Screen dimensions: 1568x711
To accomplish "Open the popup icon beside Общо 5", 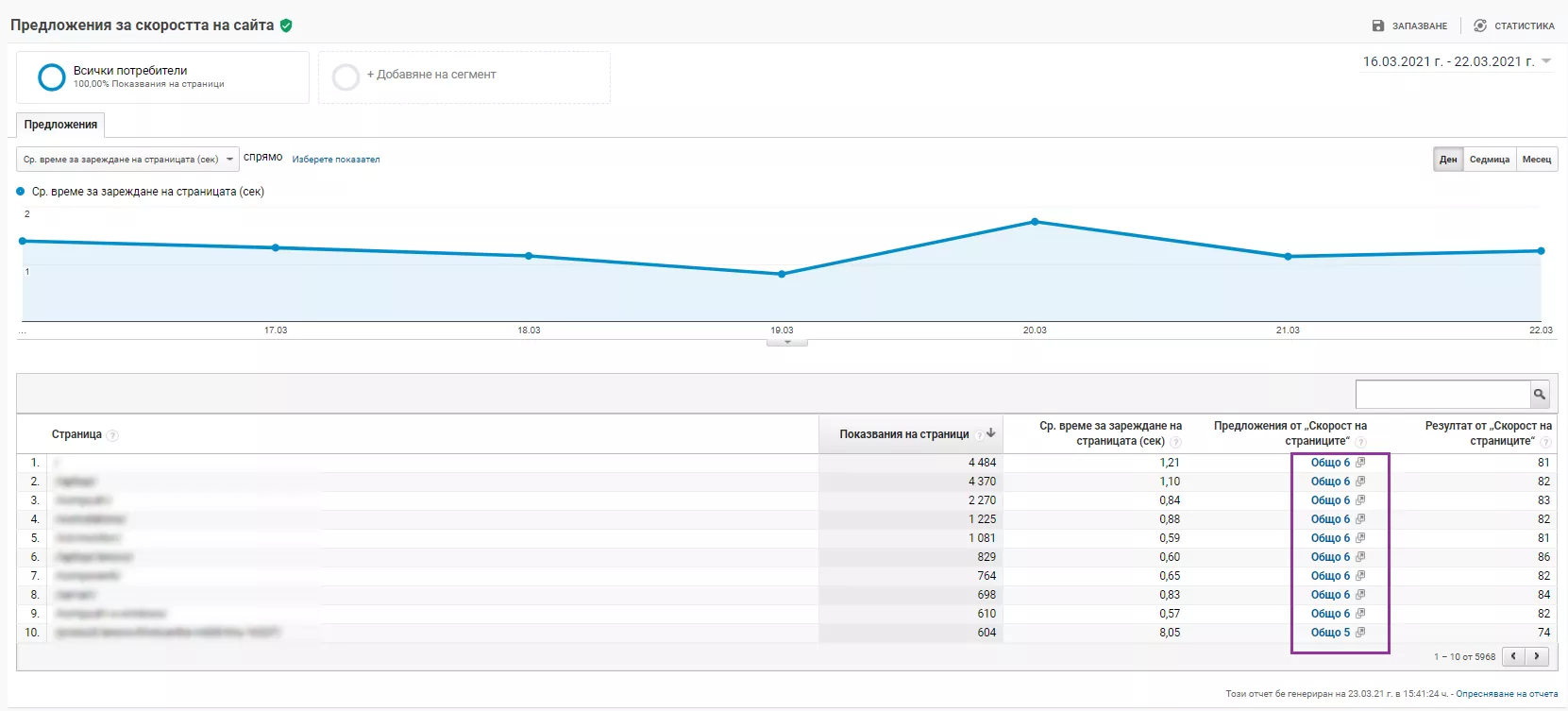I will (1360, 633).
